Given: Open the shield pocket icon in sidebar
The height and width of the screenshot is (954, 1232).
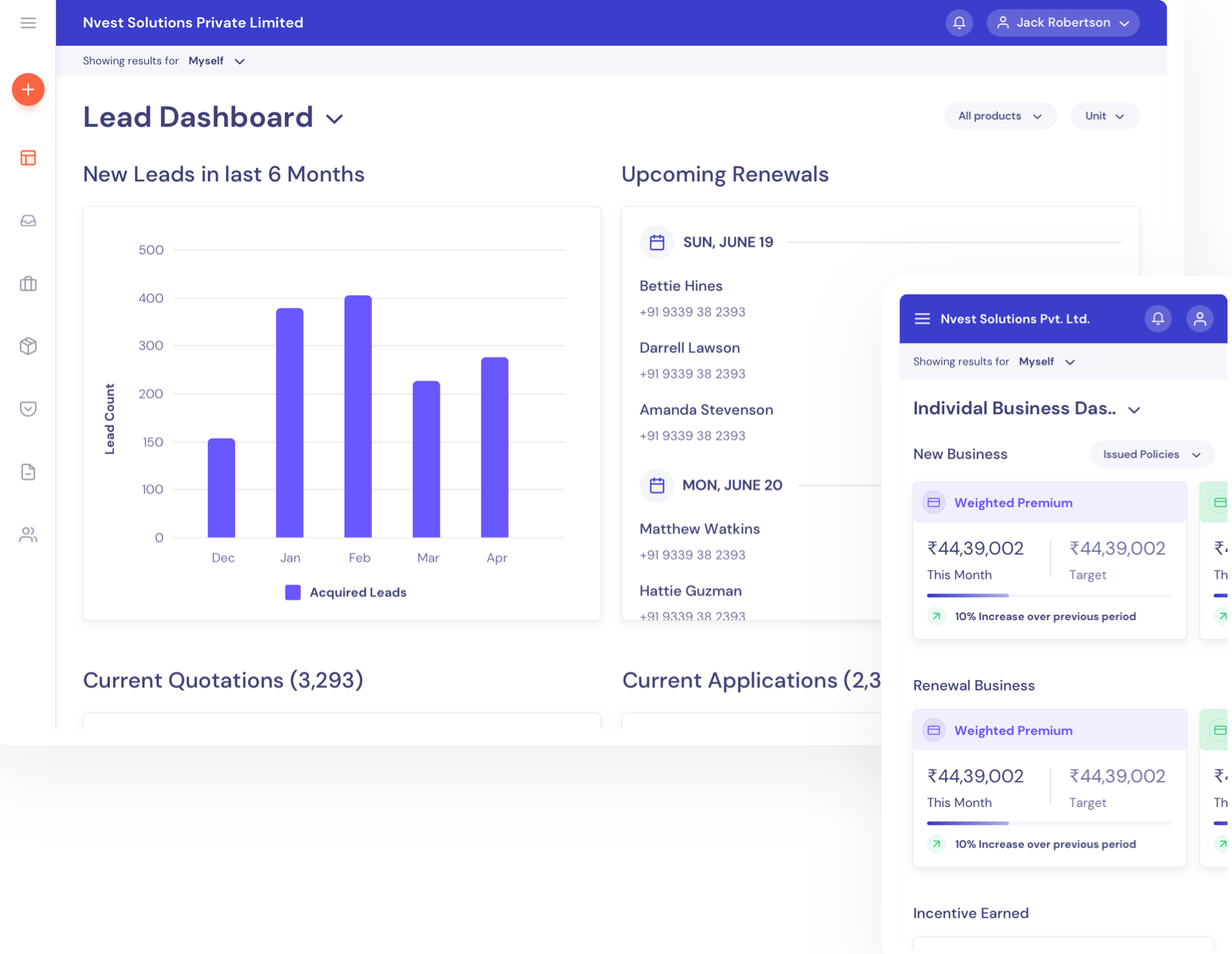Looking at the screenshot, I should click(28, 409).
